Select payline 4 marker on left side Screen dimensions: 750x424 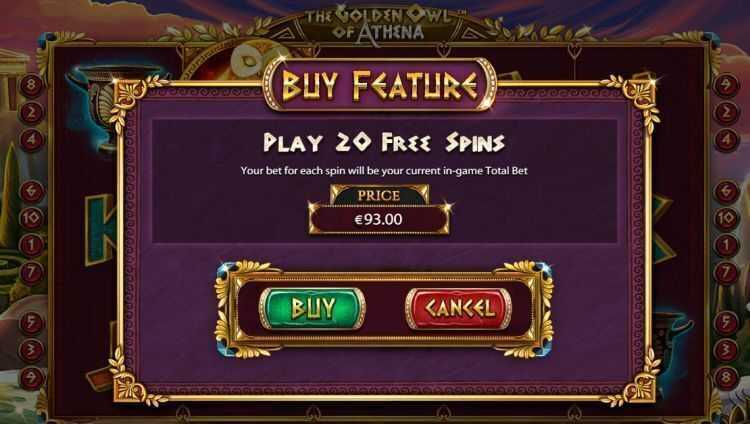pos(31,140)
